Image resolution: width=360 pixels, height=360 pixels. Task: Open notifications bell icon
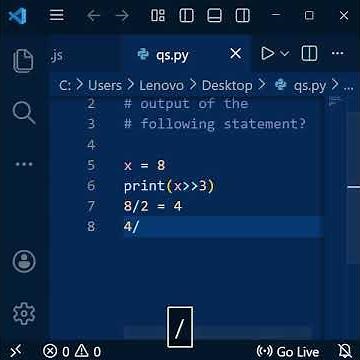coord(344,351)
